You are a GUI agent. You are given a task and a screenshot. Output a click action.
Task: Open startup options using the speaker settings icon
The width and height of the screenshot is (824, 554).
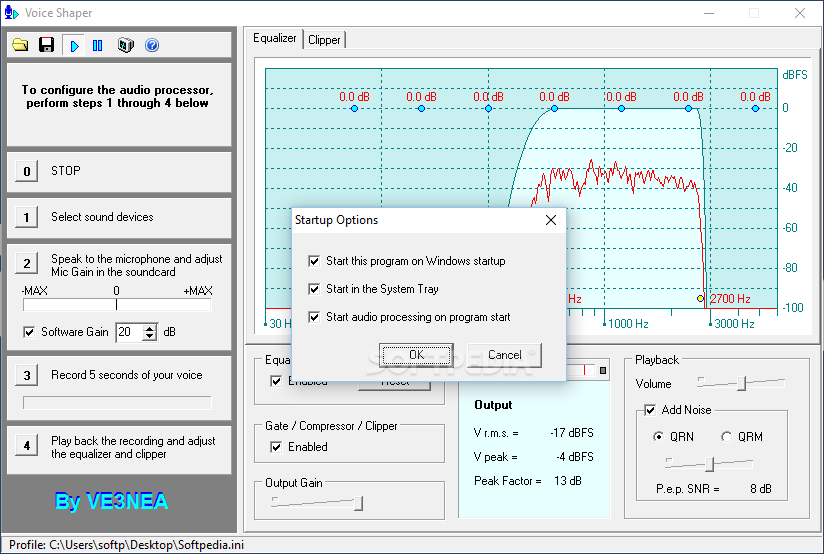[x=126, y=45]
